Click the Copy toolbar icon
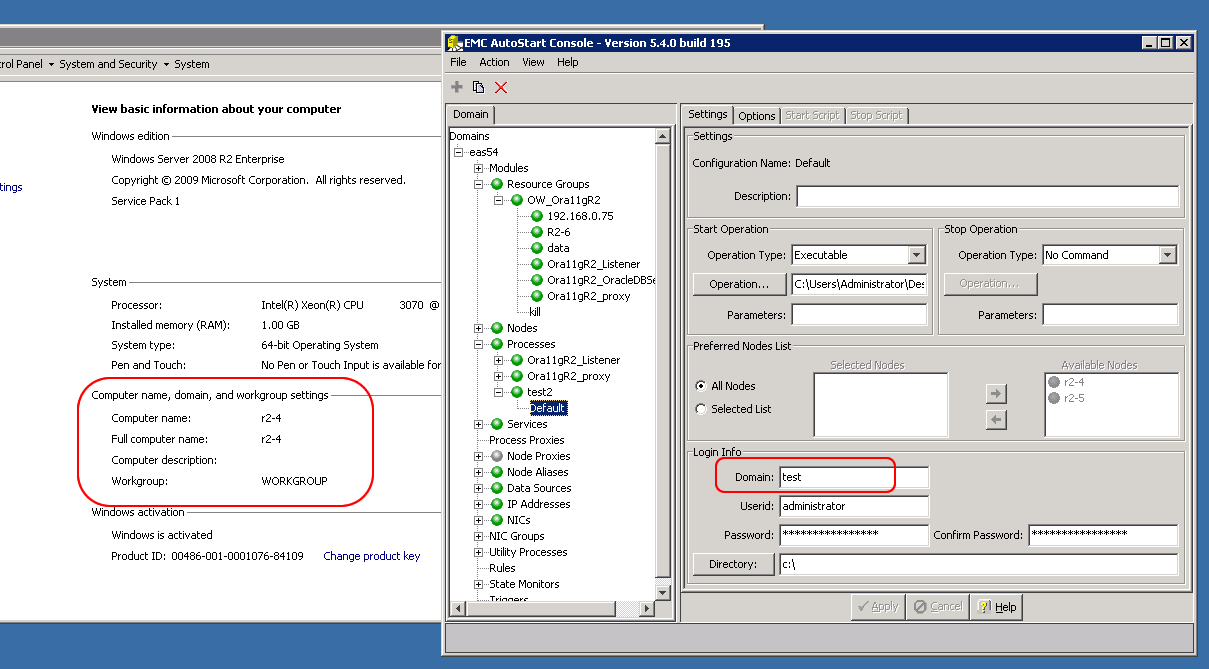 [479, 87]
